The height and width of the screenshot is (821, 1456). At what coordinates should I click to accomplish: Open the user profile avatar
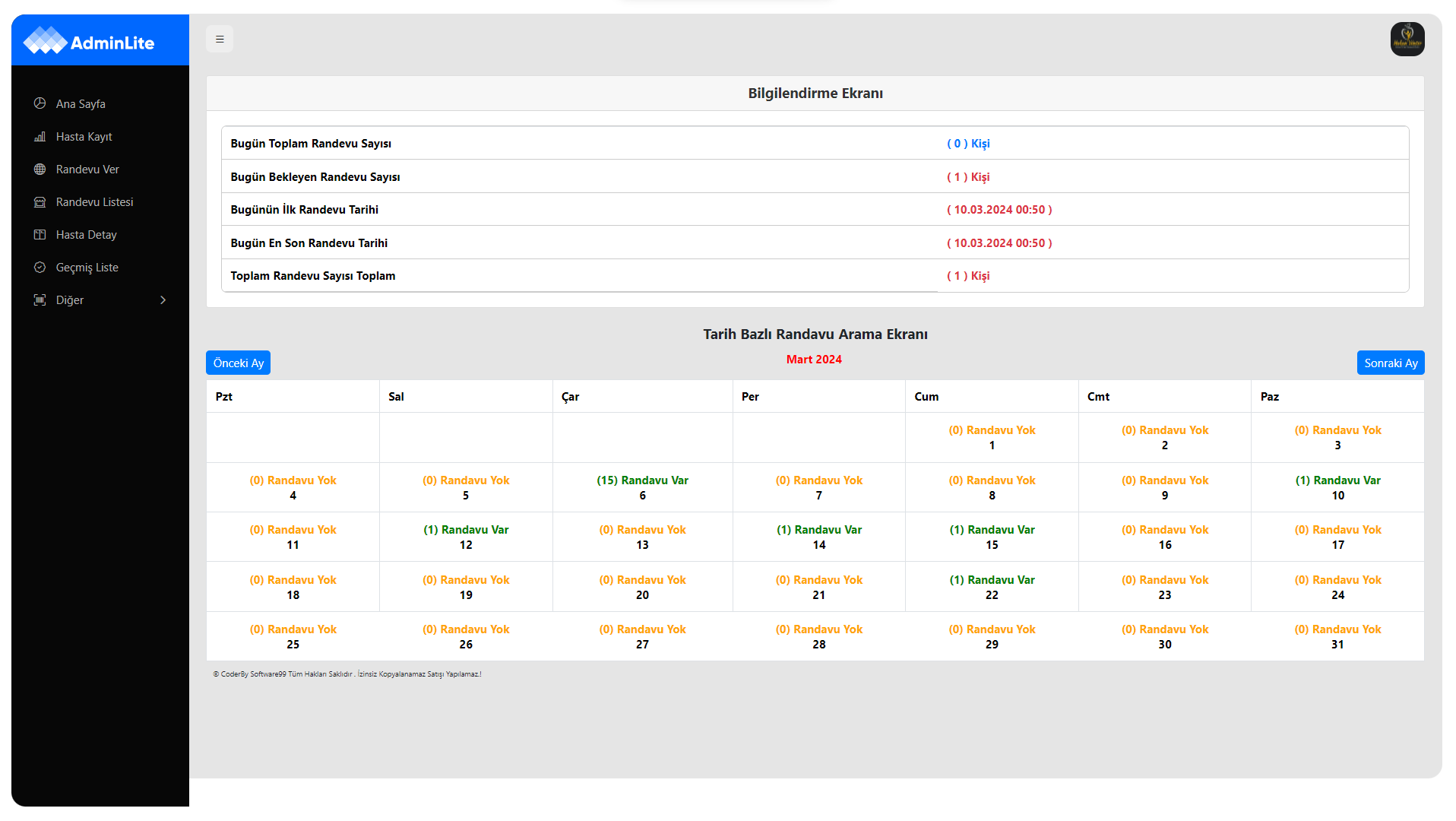click(1407, 39)
